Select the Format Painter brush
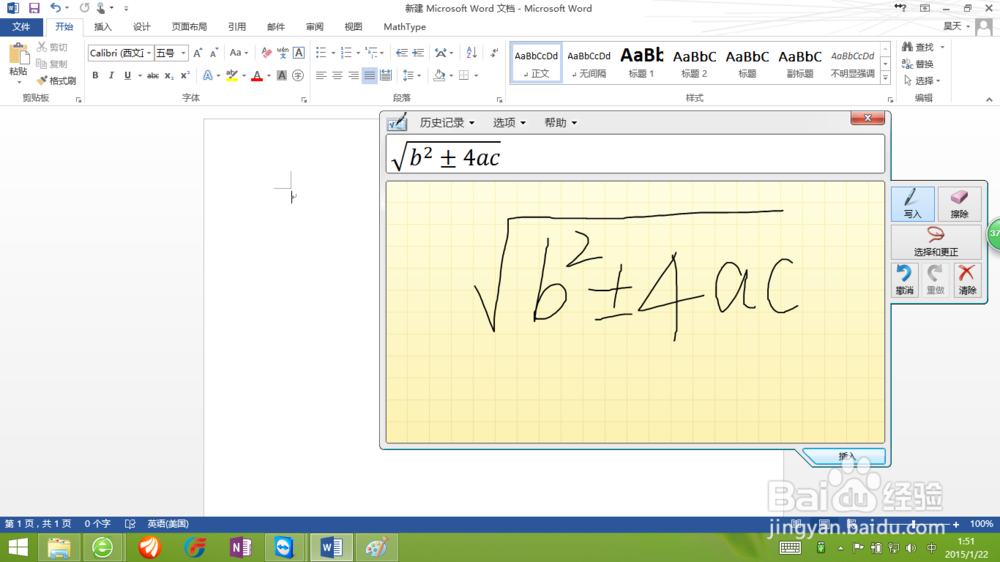This screenshot has height=562, width=1000. tap(56, 80)
